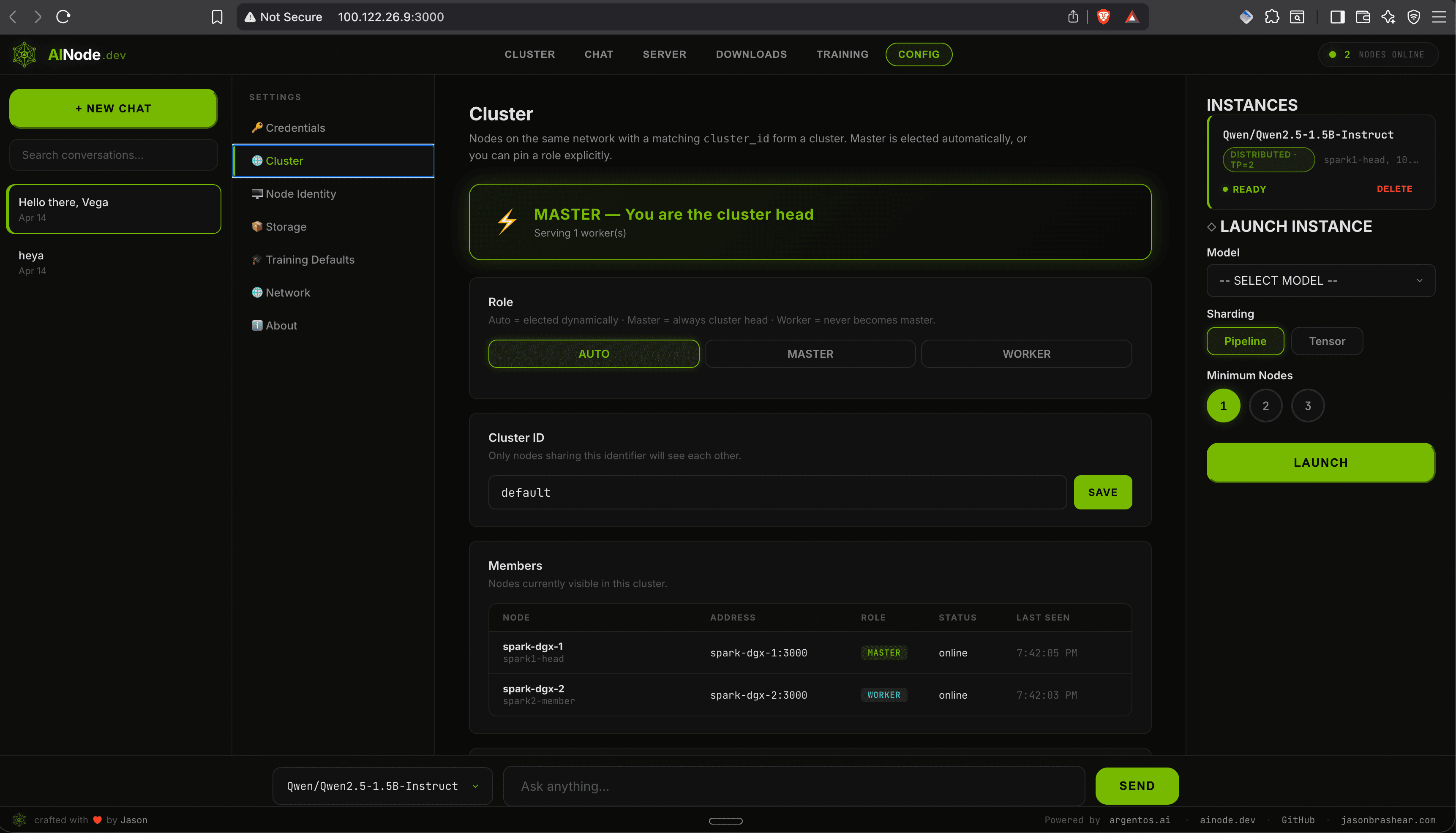This screenshot has width=1456, height=833.
Task: Click the AINode spider web logo
Action: [x=24, y=54]
